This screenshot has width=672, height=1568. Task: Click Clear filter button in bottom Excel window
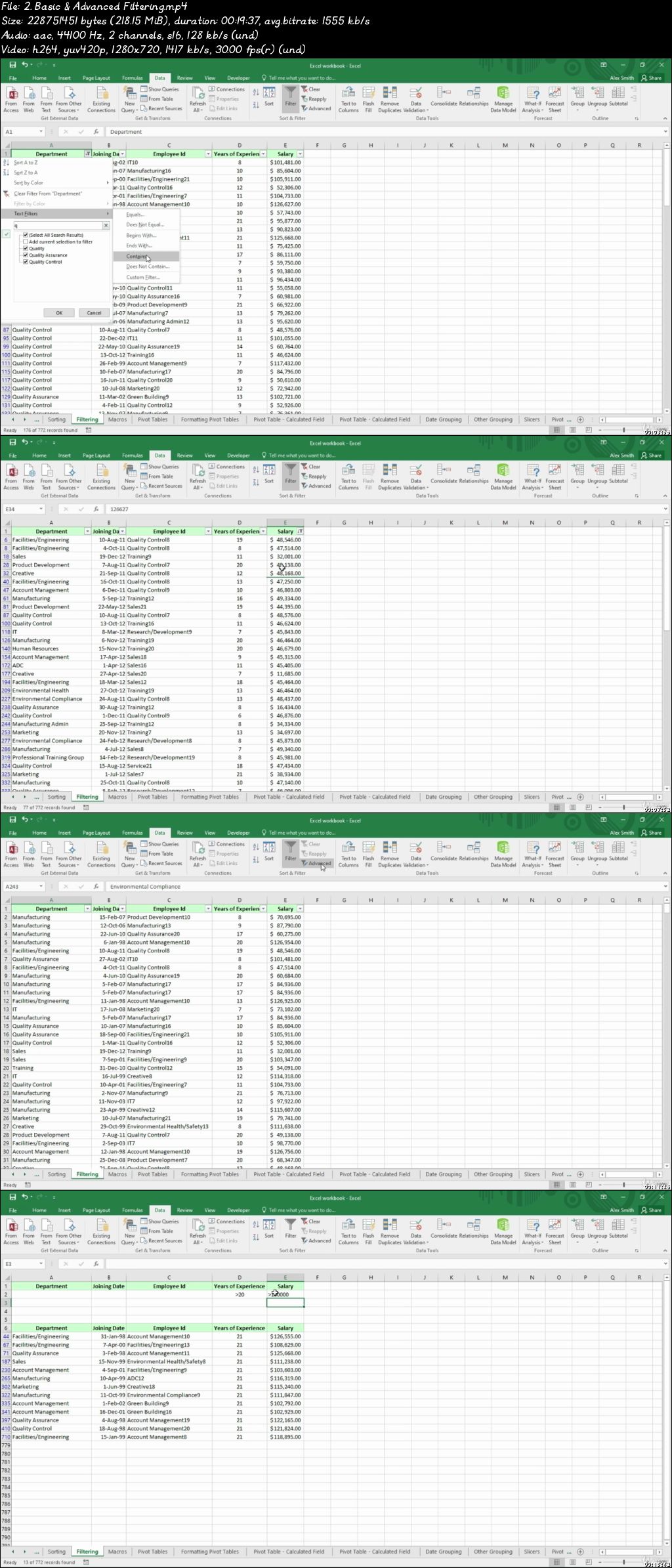pyautogui.click(x=311, y=1221)
